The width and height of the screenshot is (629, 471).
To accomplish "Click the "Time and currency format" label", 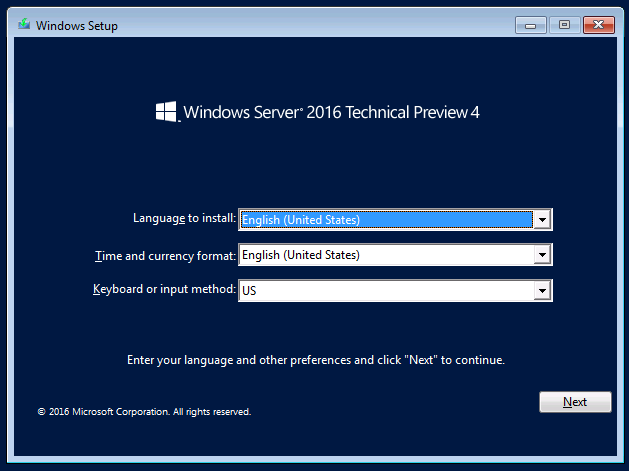I will [x=165, y=255].
